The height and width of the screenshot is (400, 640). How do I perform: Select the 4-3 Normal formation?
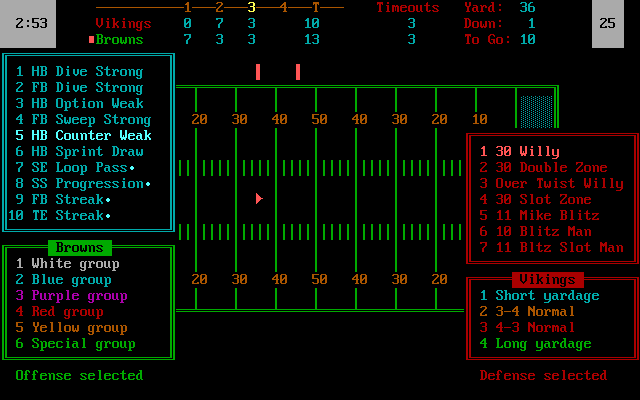click(x=527, y=327)
